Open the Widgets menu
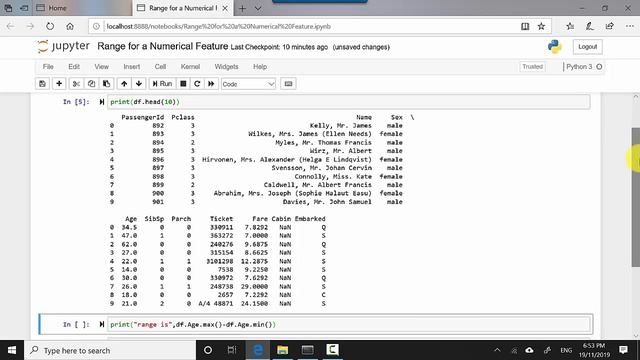 point(226,67)
